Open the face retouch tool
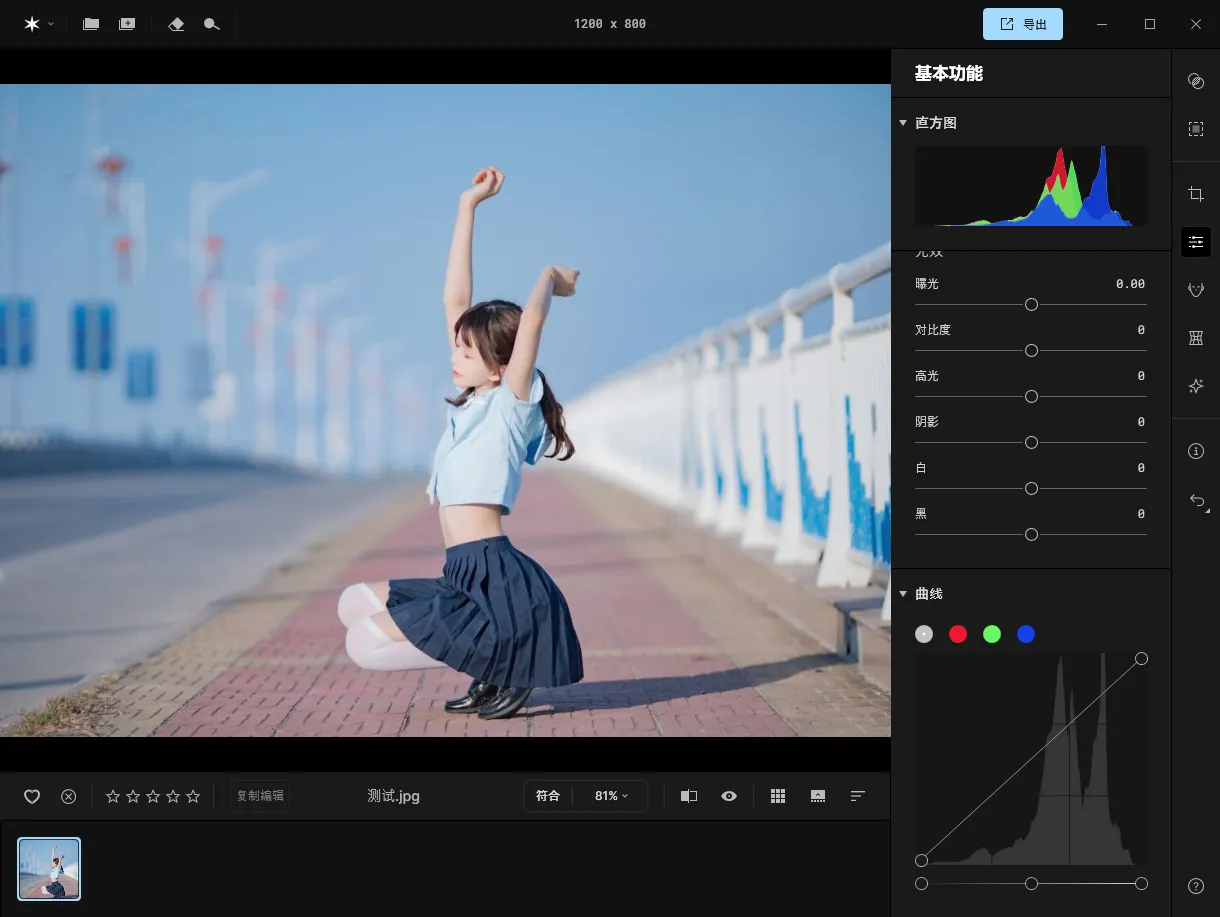This screenshot has height=917, width=1220. [x=1195, y=290]
